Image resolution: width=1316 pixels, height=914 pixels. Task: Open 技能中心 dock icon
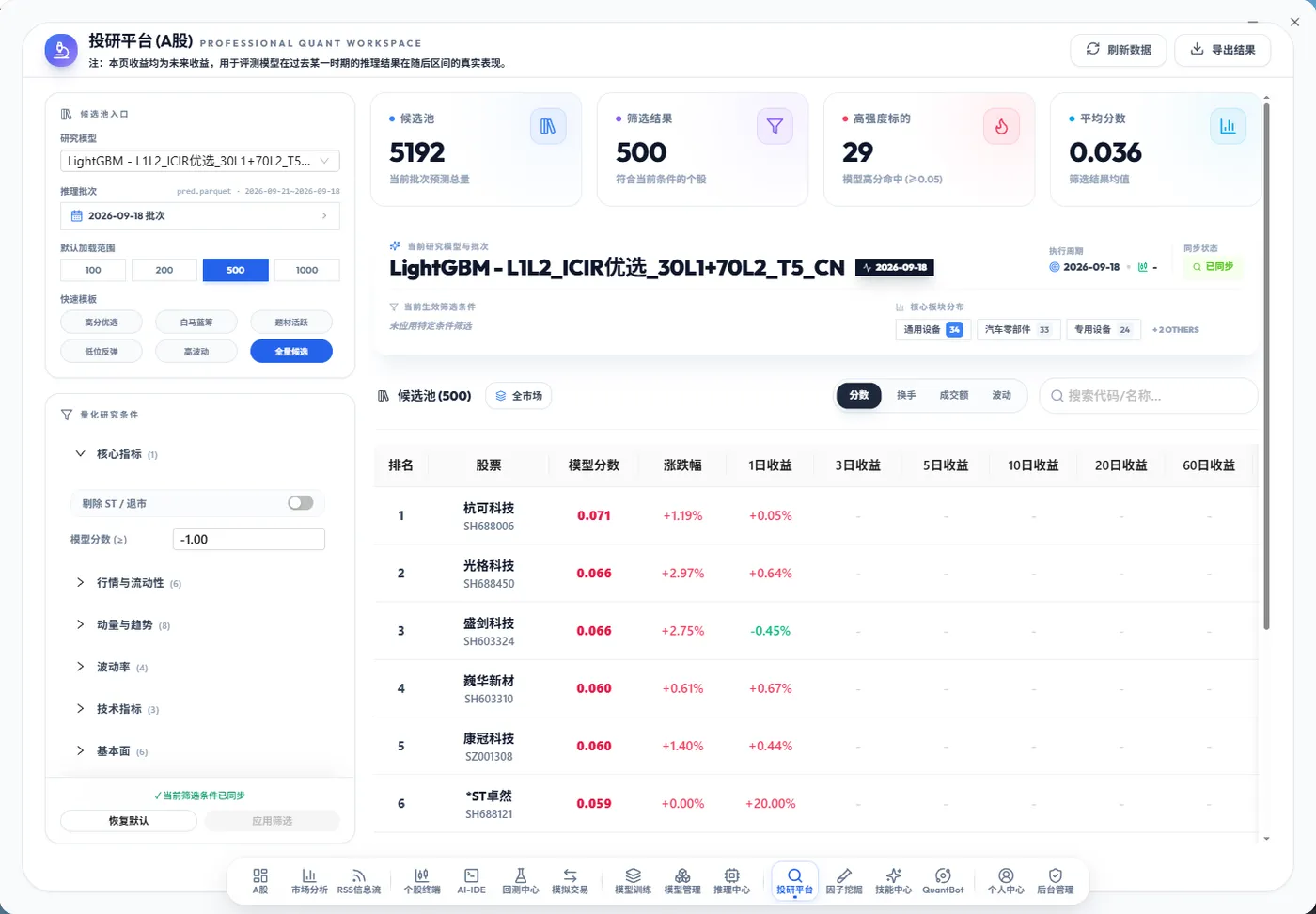coord(893,881)
